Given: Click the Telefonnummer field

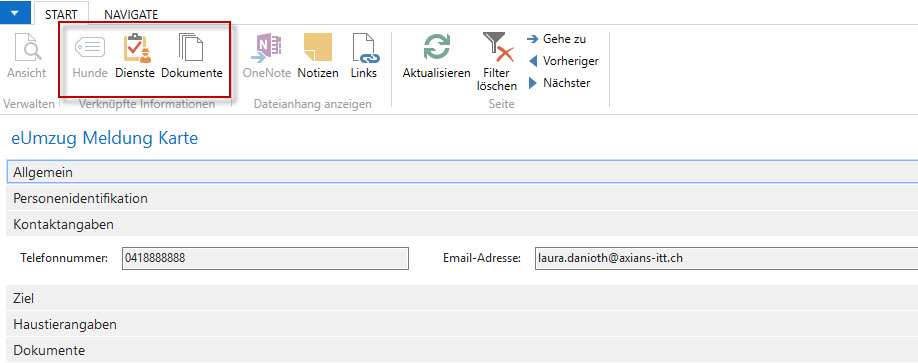Looking at the screenshot, I should (265, 258).
